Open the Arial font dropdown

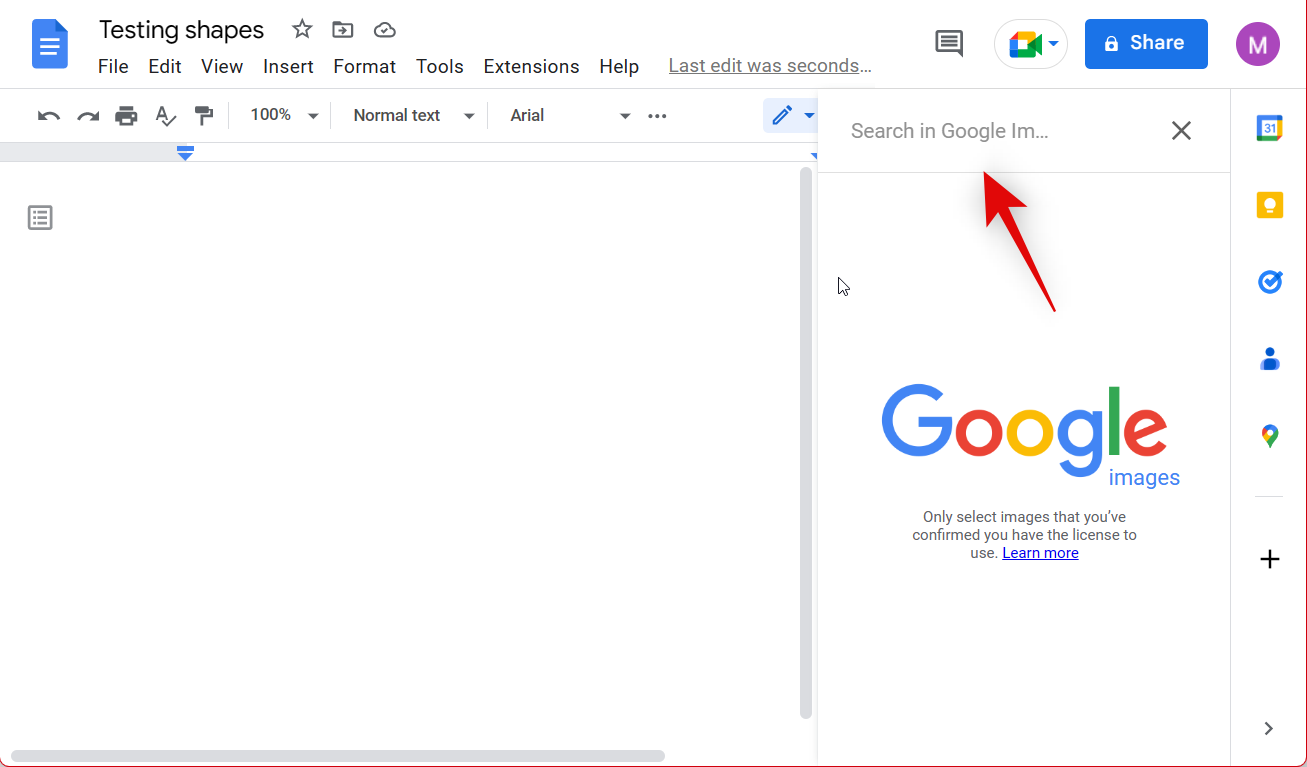point(570,116)
